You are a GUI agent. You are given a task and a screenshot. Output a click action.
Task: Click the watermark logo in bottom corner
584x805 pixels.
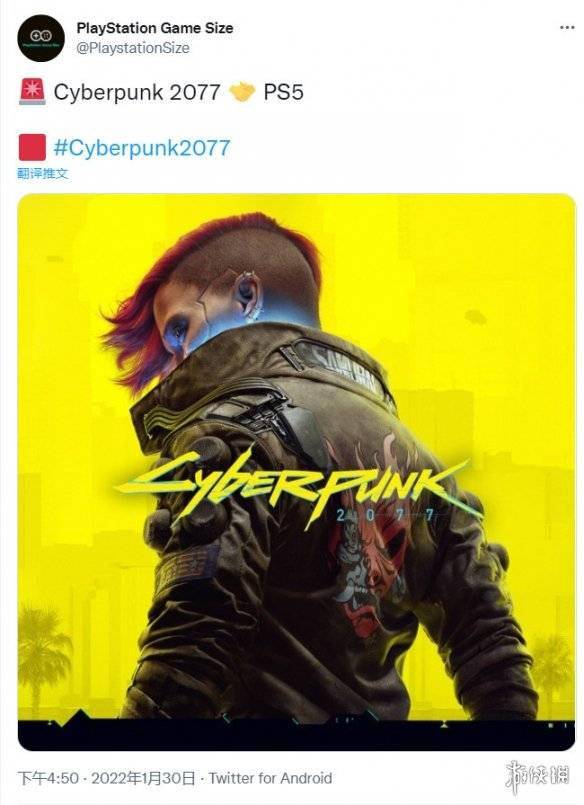pos(537,774)
